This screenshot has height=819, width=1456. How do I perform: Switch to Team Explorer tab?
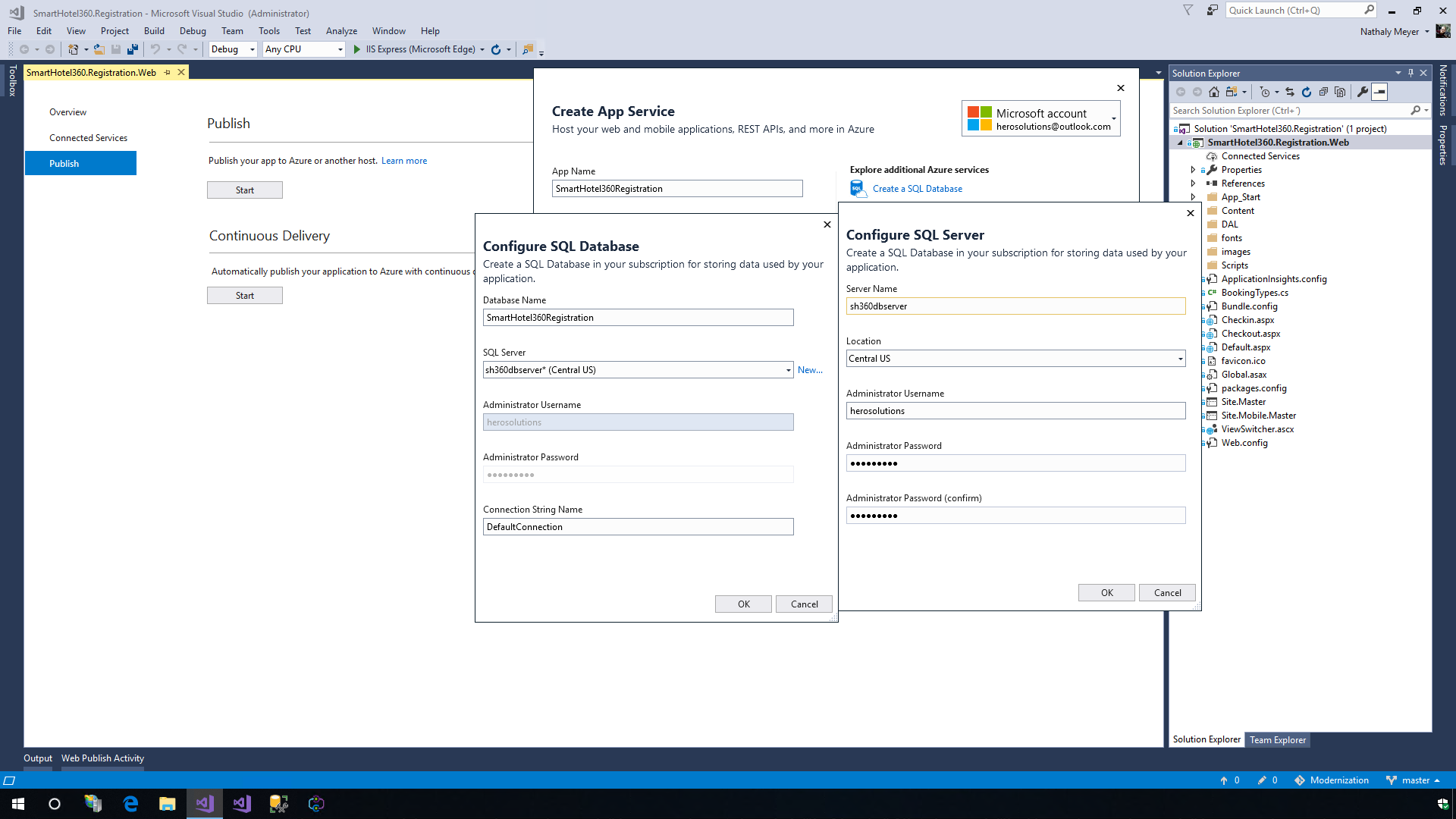pyautogui.click(x=1278, y=740)
